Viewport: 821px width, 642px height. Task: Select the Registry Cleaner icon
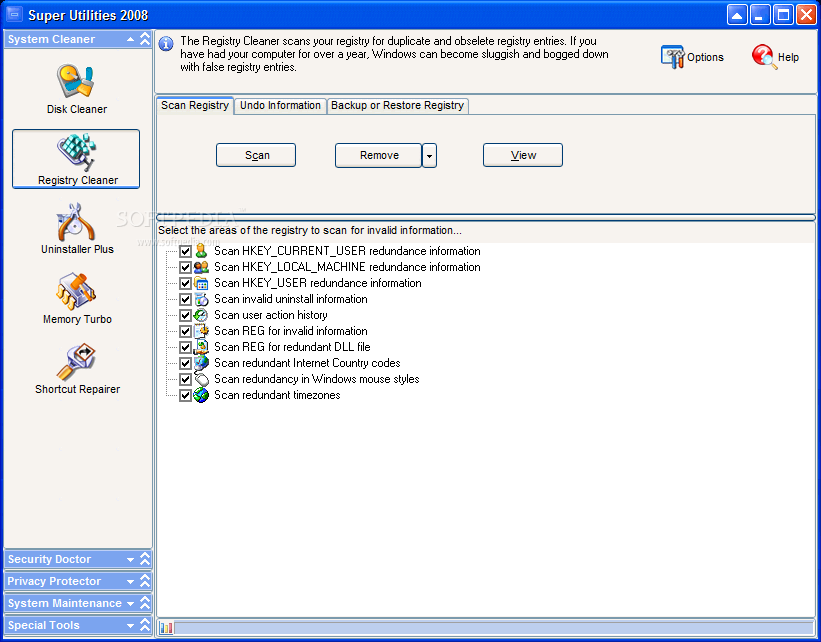(76, 152)
